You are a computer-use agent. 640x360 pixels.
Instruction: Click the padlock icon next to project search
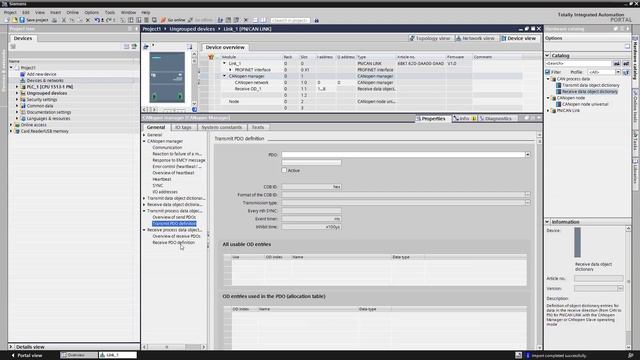pyautogui.click(x=316, y=20)
